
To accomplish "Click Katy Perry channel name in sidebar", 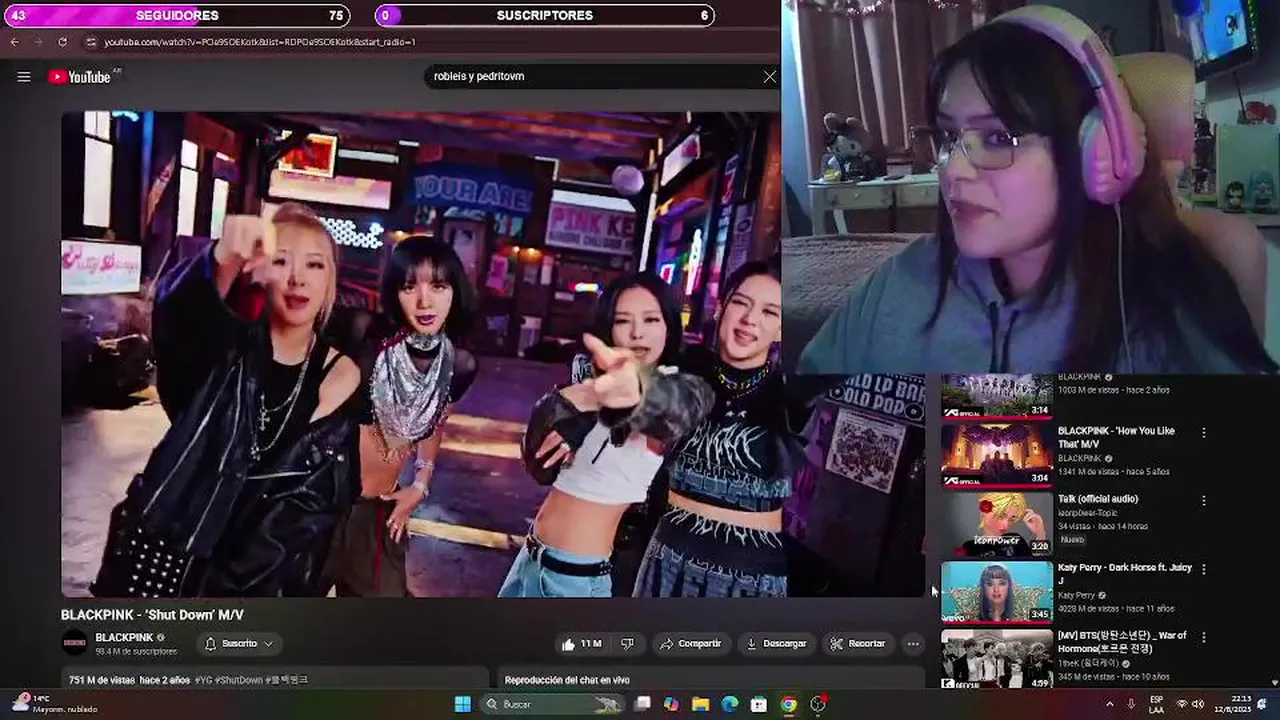I will click(1076, 595).
